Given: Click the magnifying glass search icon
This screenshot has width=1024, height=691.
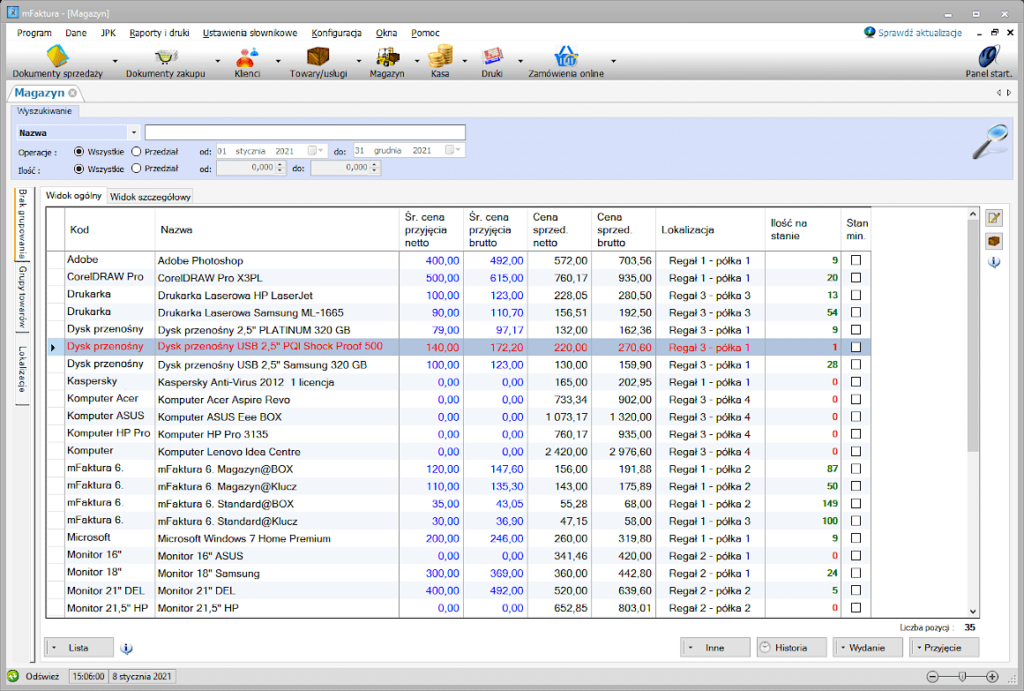Looking at the screenshot, I should 990,141.
